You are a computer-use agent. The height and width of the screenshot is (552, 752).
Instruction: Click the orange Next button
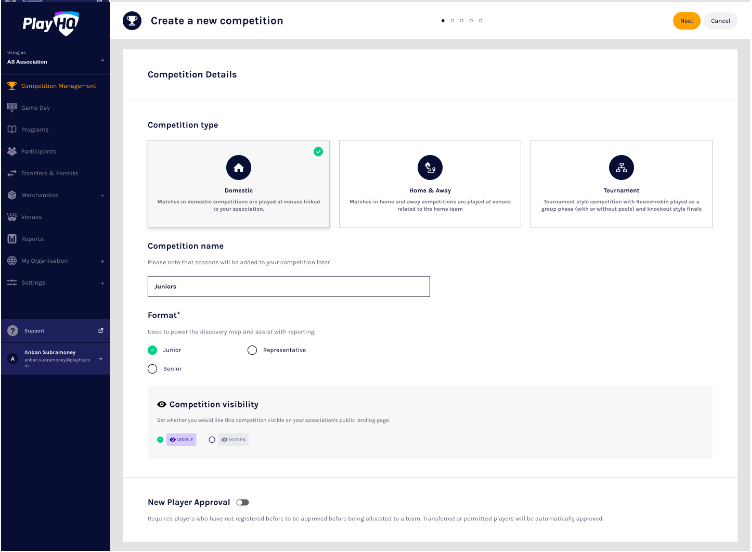click(686, 21)
